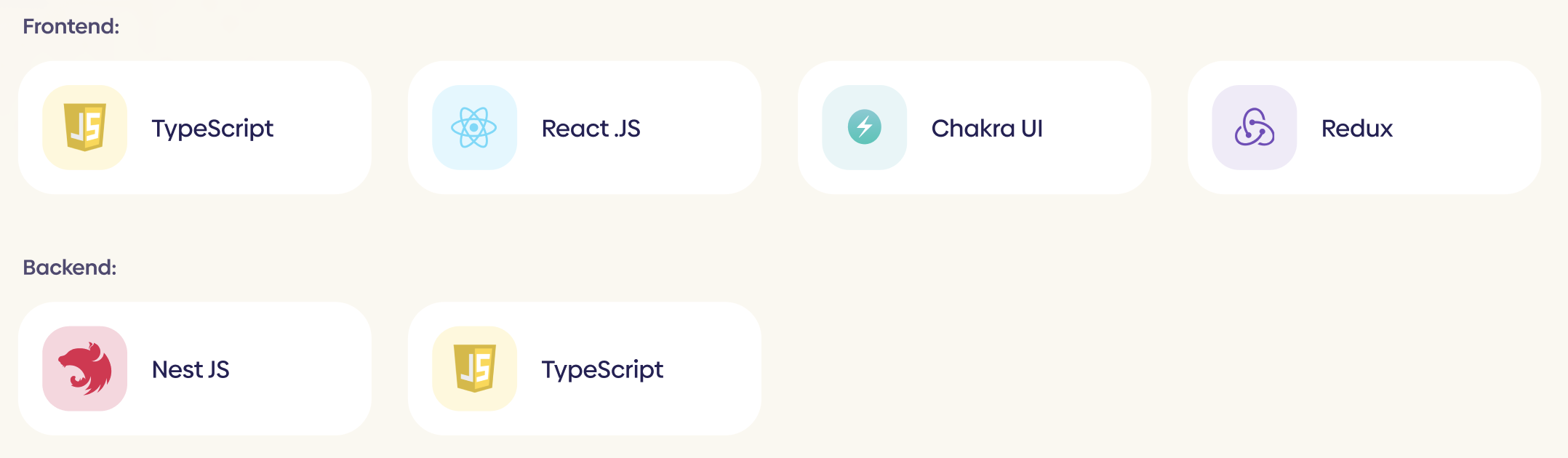
Task: Select the Frontend section heading
Action: (x=71, y=27)
